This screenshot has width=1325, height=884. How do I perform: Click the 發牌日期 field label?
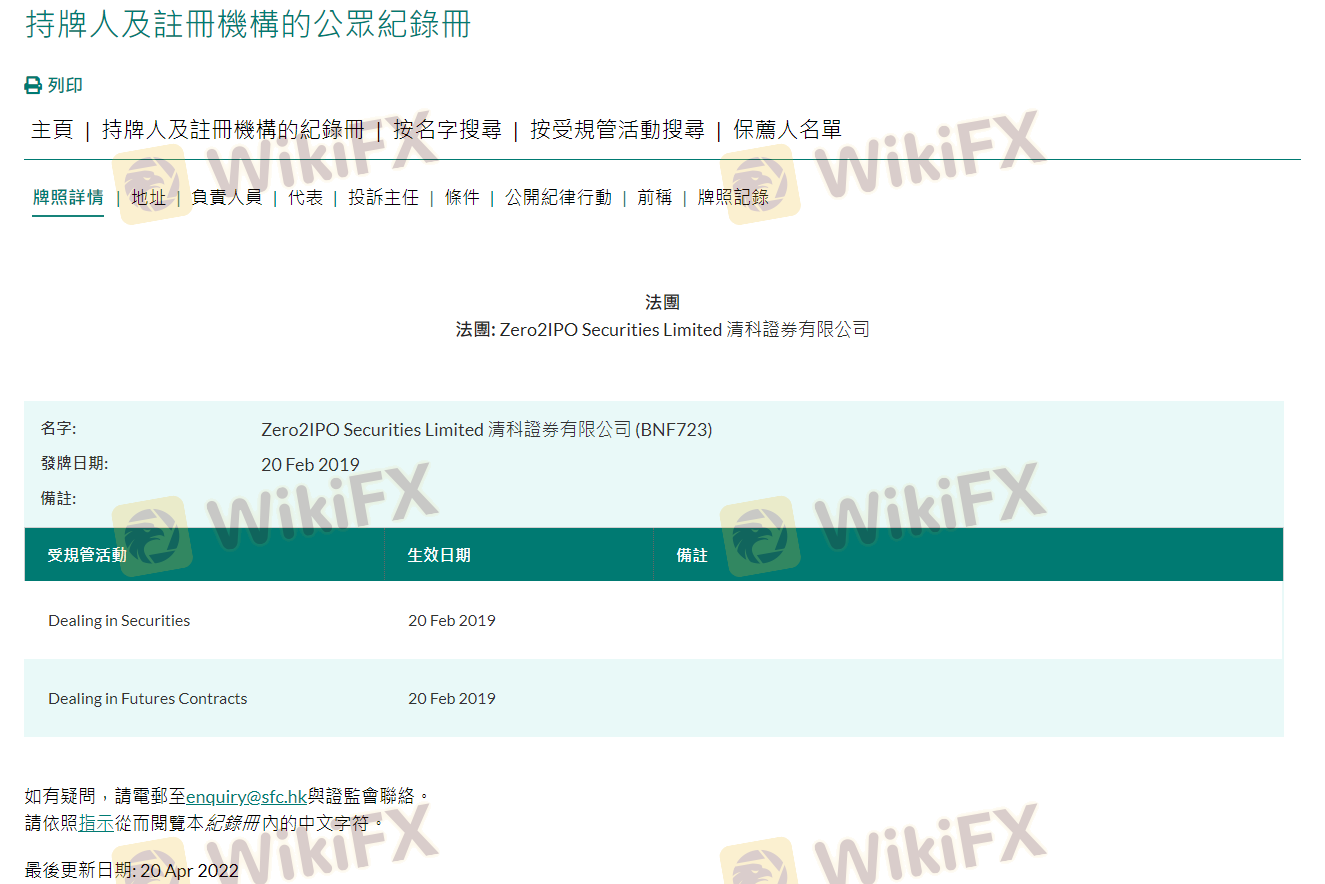(x=75, y=464)
